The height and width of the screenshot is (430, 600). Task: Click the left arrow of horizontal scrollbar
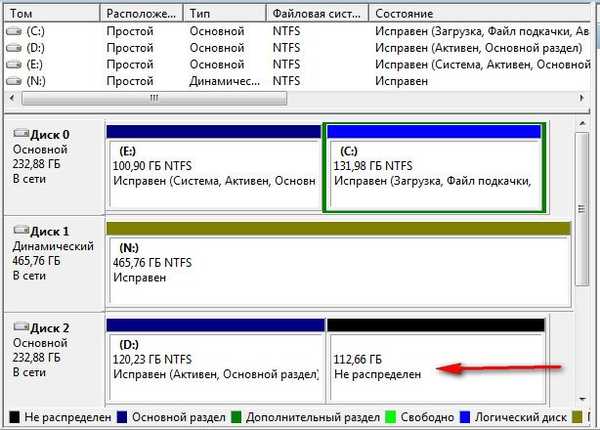tap(12, 98)
